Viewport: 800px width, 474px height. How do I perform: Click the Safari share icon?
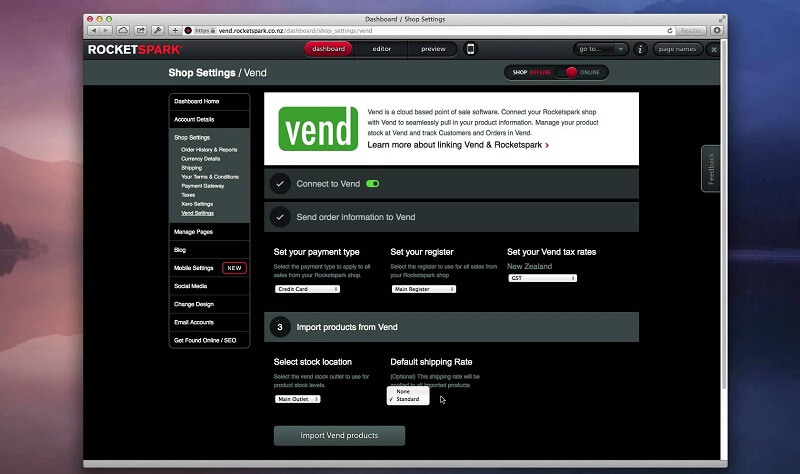click(140, 31)
